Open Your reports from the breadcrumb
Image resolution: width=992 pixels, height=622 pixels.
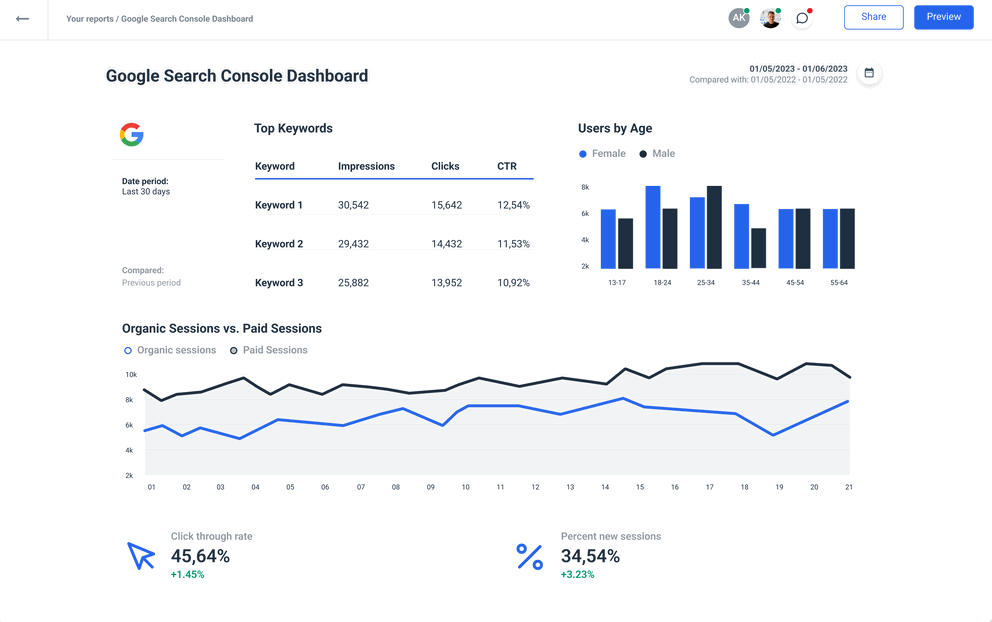[90, 19]
